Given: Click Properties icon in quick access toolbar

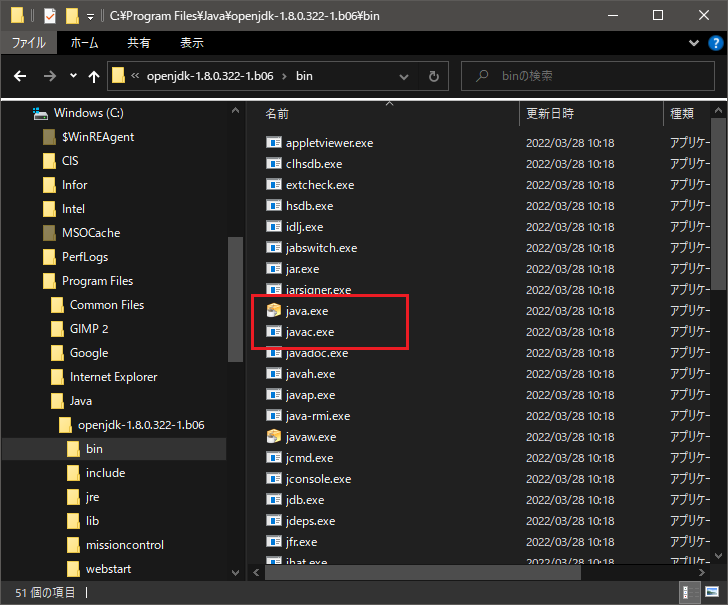Looking at the screenshot, I should [50, 17].
